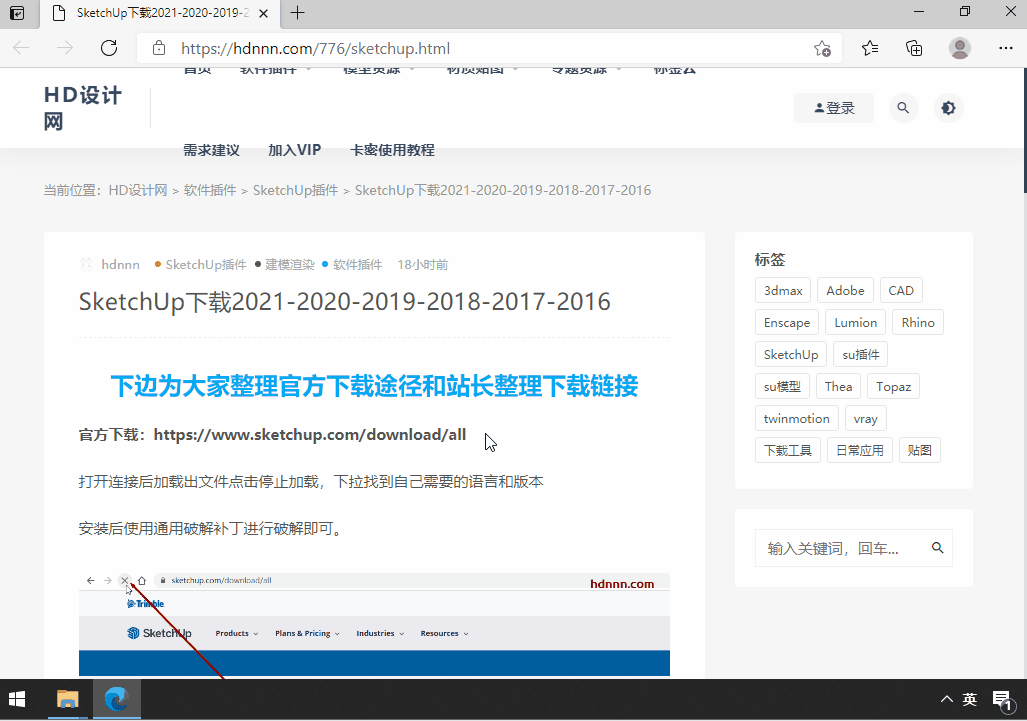1027x721 pixels.
Task: Open the 卡密使用教程 menu item
Action: tap(392, 150)
